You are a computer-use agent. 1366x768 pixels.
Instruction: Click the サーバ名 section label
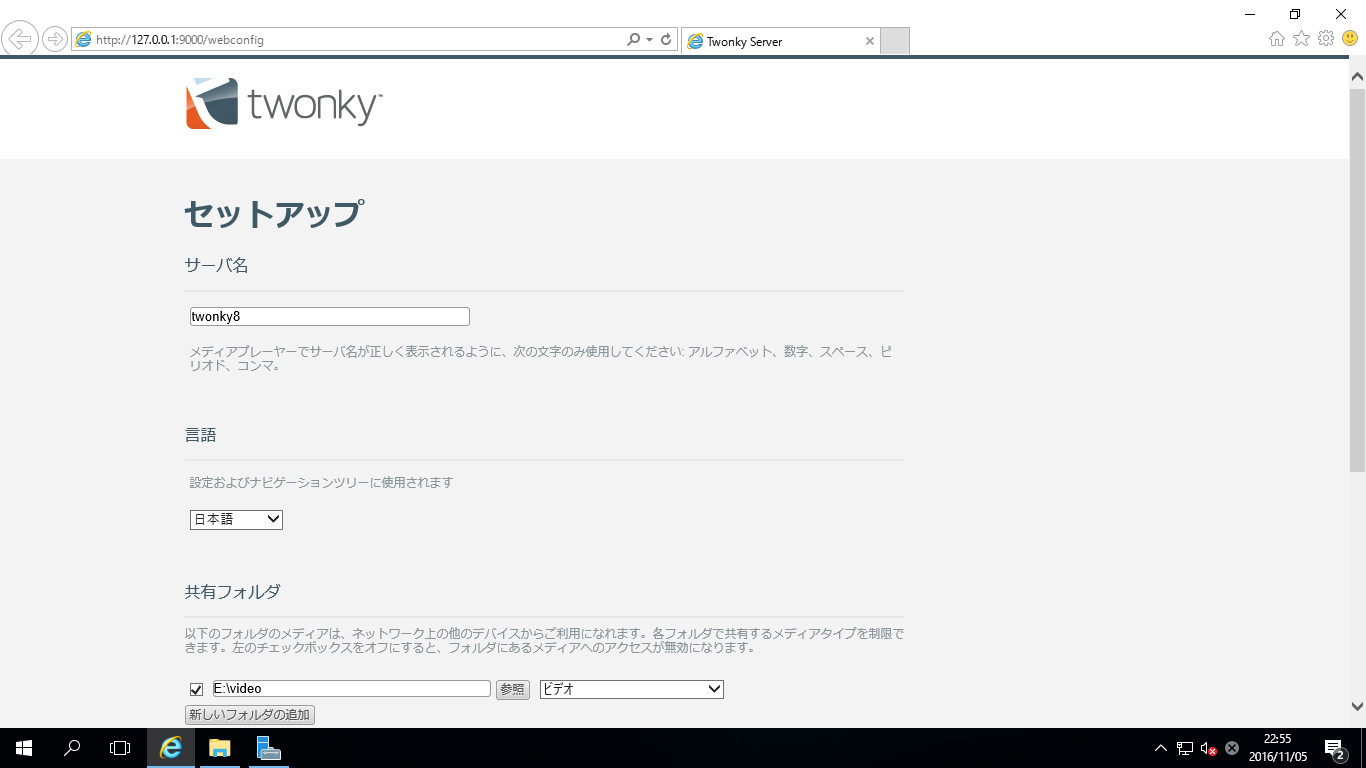tap(217, 265)
